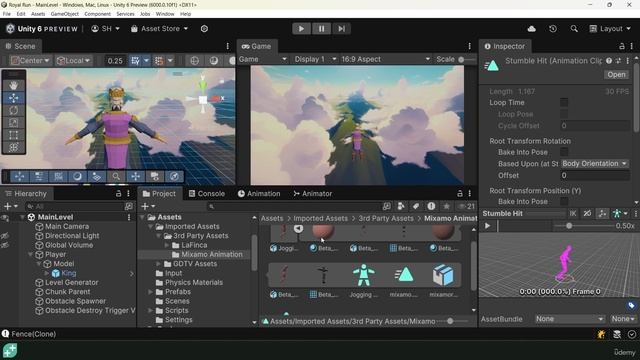Select the Rotate tool in Scene toolbar

coord(13,110)
